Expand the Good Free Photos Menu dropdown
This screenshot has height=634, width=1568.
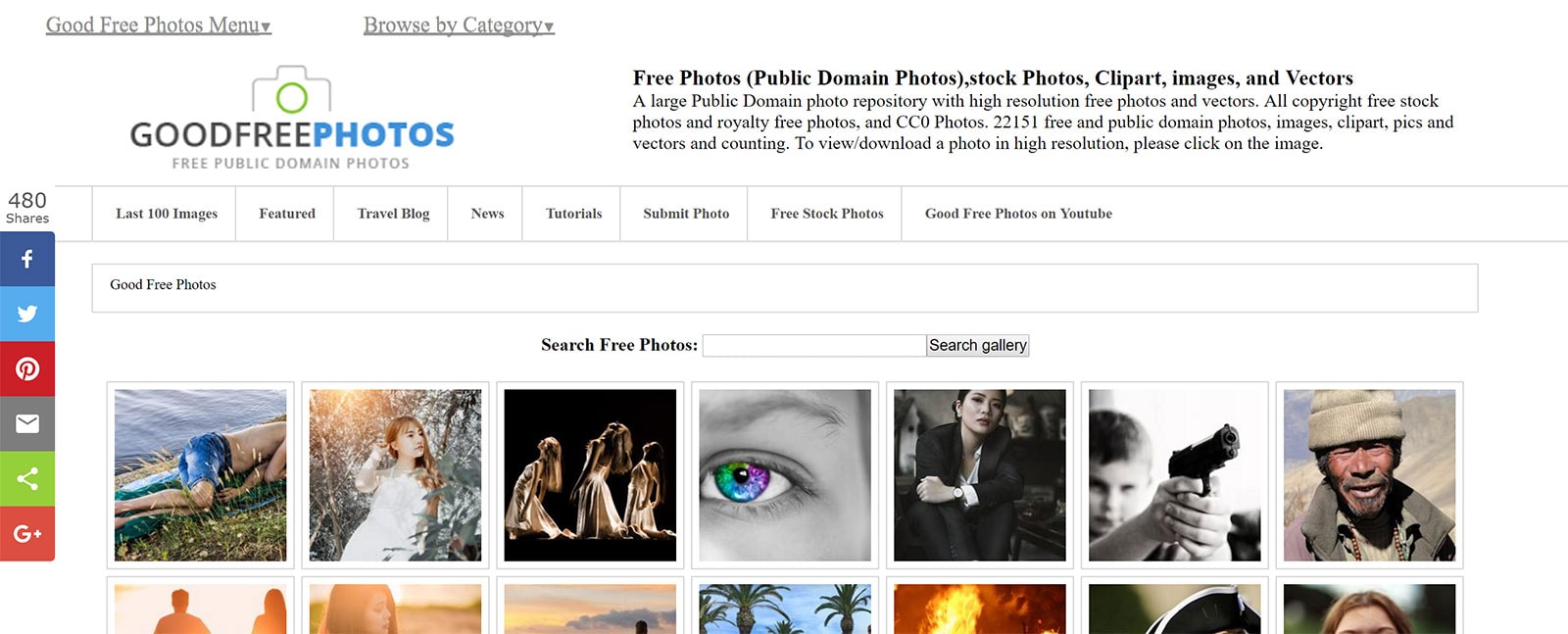pos(159,25)
